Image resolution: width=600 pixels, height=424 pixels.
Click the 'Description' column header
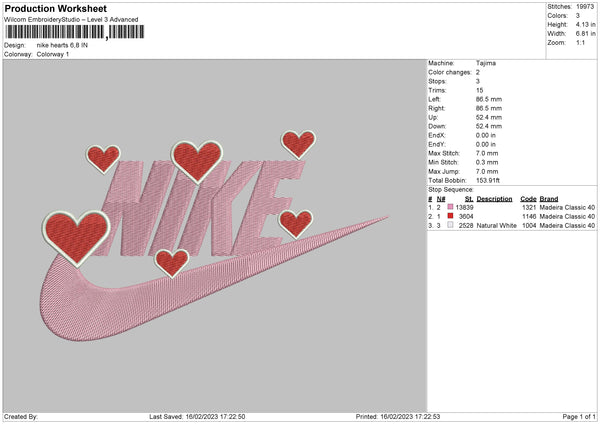tap(494, 199)
